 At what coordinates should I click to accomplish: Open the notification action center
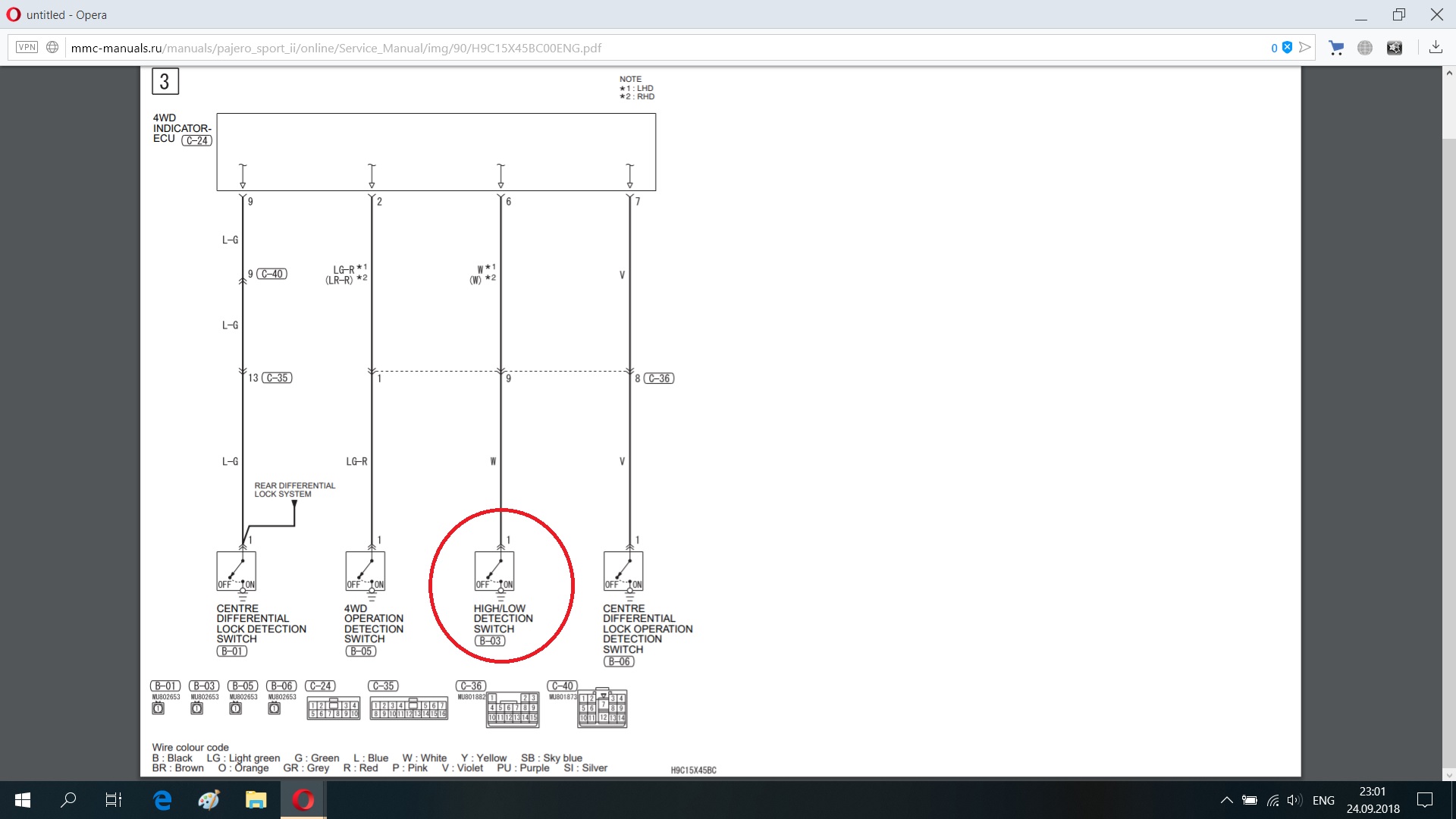(1425, 800)
